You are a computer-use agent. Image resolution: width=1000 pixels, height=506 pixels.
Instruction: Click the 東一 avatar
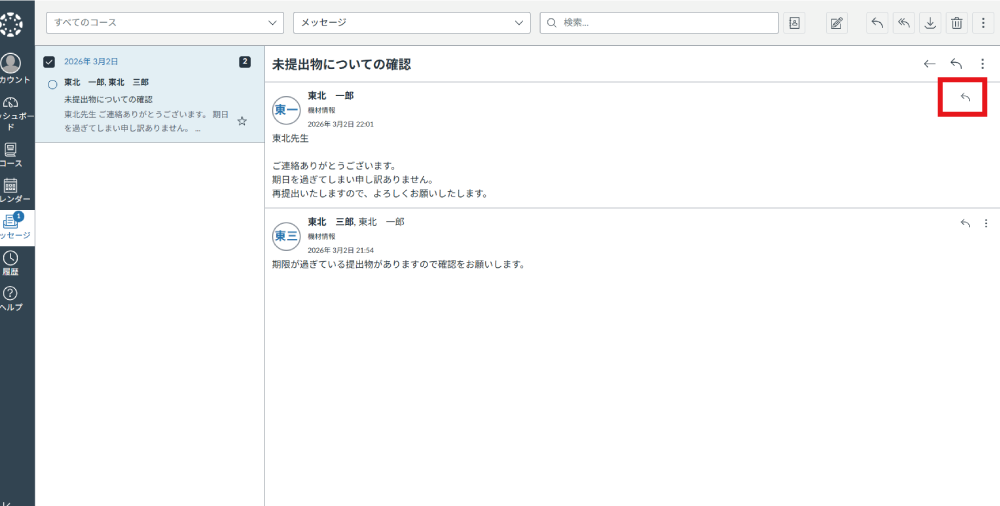(x=286, y=110)
